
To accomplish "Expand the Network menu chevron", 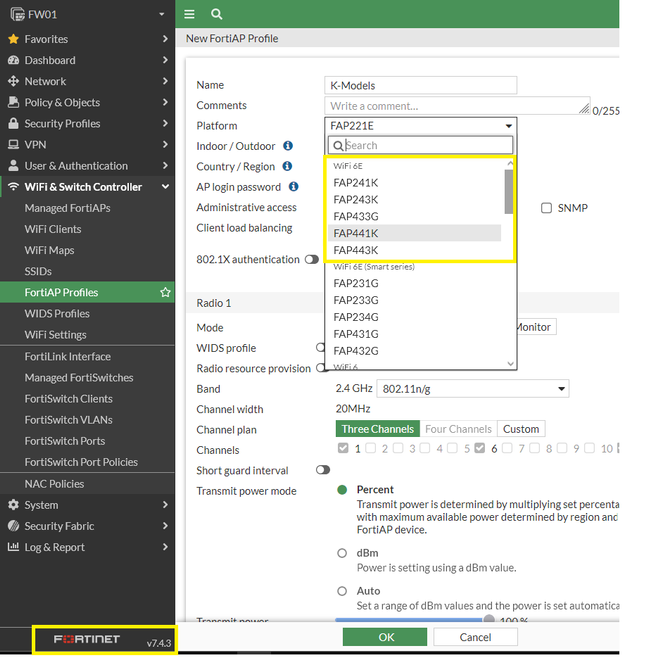I will tap(165, 81).
